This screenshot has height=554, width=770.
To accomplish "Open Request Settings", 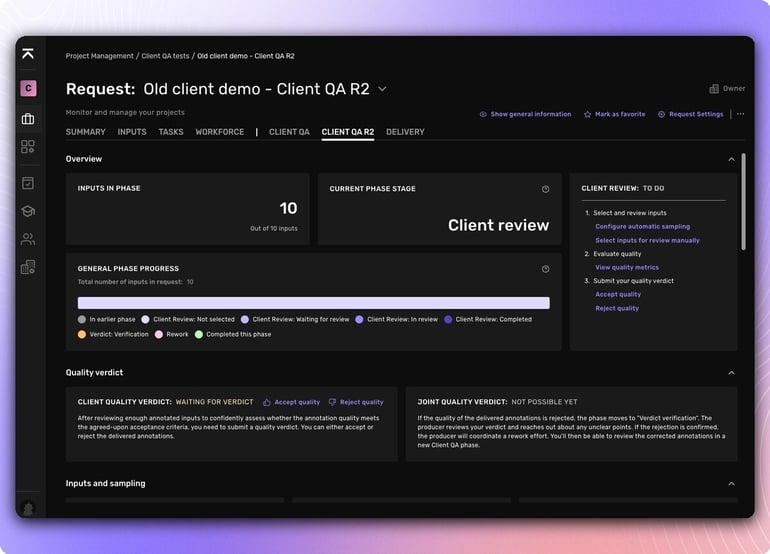I will coord(696,114).
